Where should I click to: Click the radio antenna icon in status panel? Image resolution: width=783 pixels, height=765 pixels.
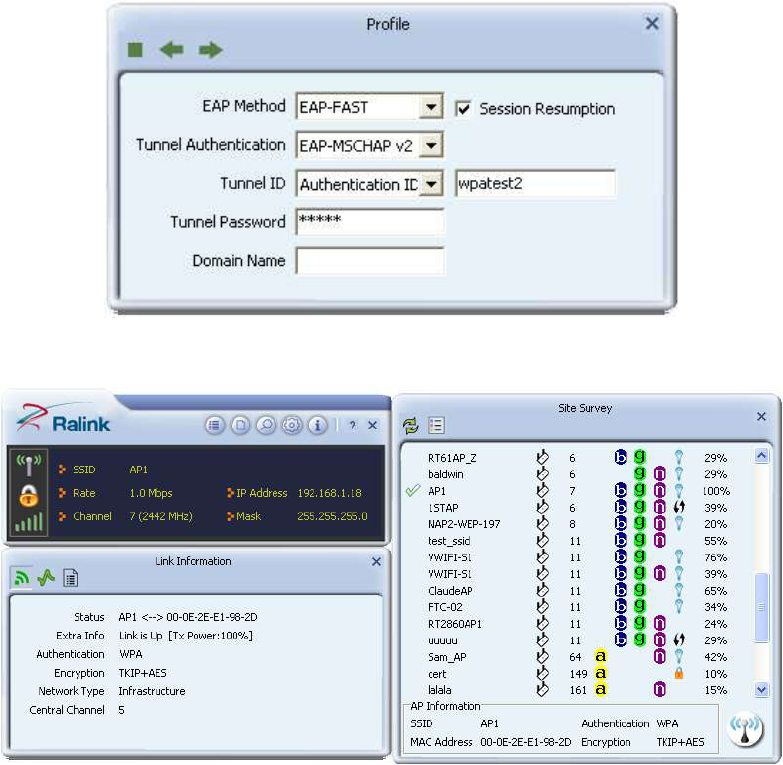28,464
